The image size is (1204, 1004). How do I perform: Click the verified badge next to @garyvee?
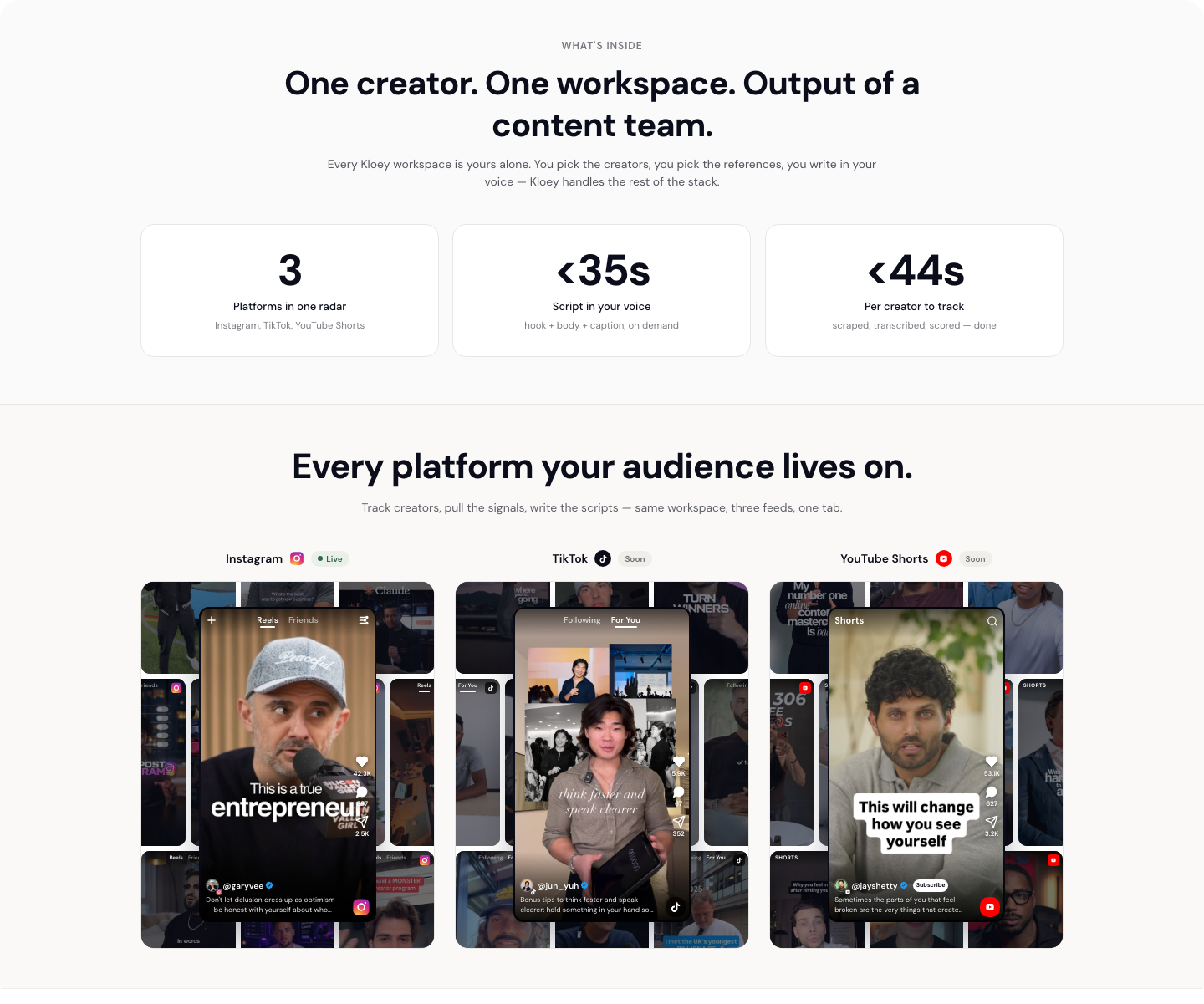(269, 886)
